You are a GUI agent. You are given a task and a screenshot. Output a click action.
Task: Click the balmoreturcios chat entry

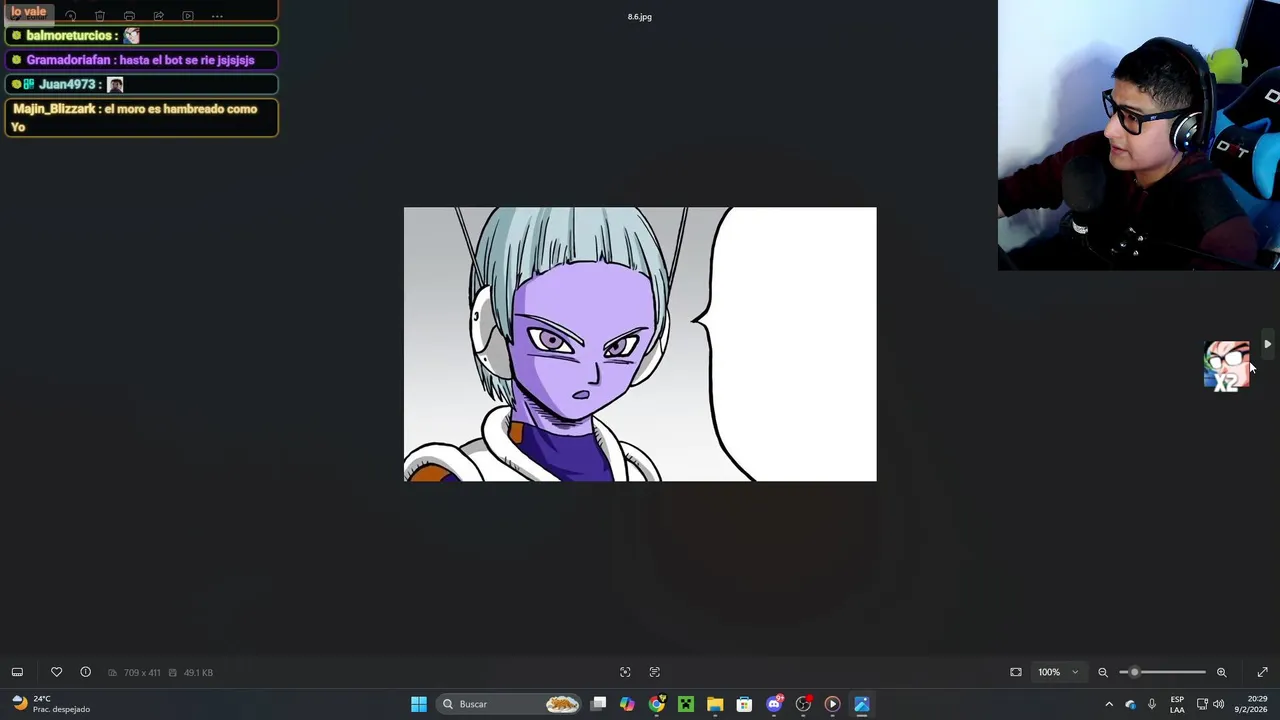(x=140, y=35)
